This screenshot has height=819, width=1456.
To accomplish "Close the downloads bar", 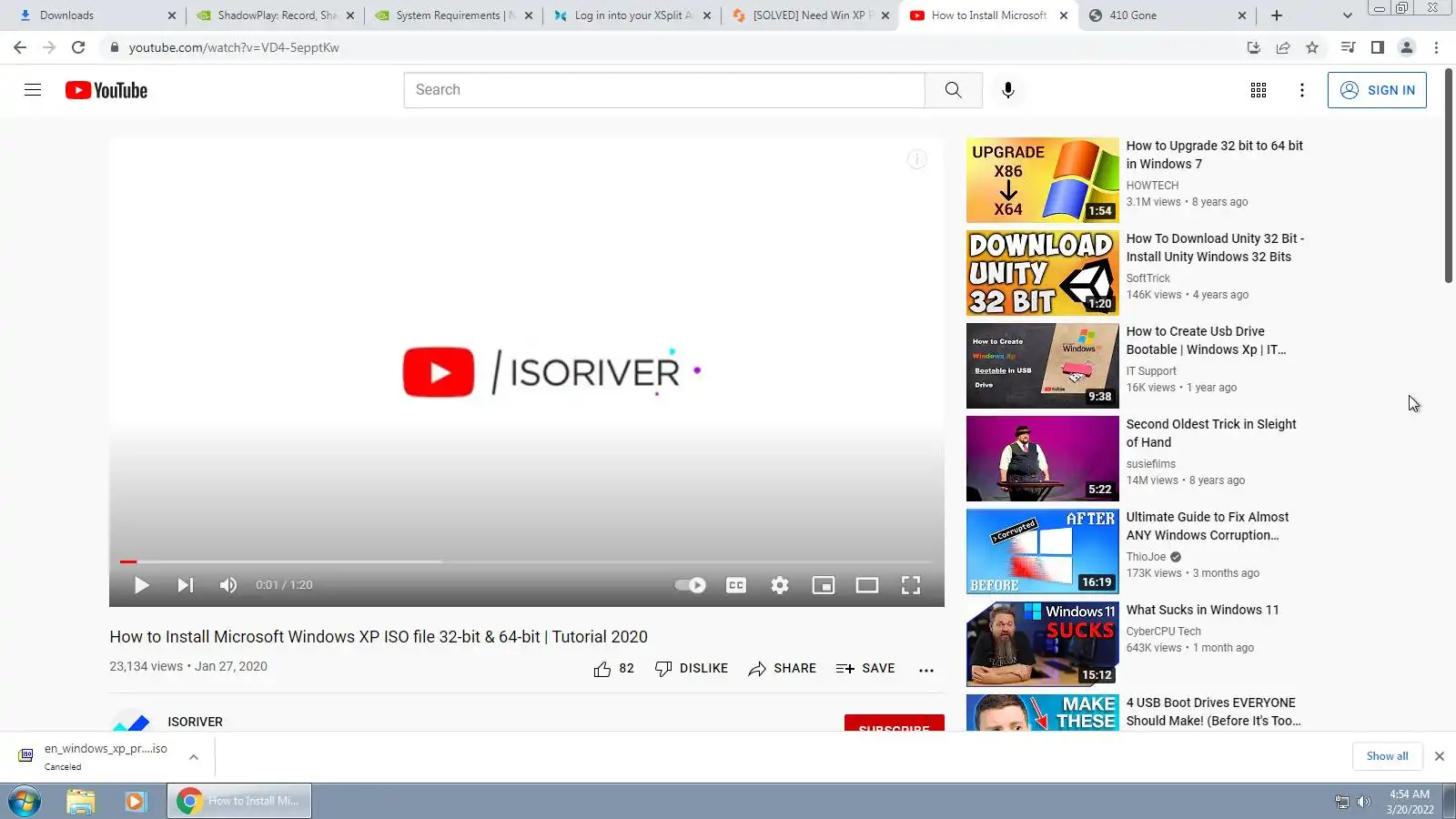I will pos(1440,756).
